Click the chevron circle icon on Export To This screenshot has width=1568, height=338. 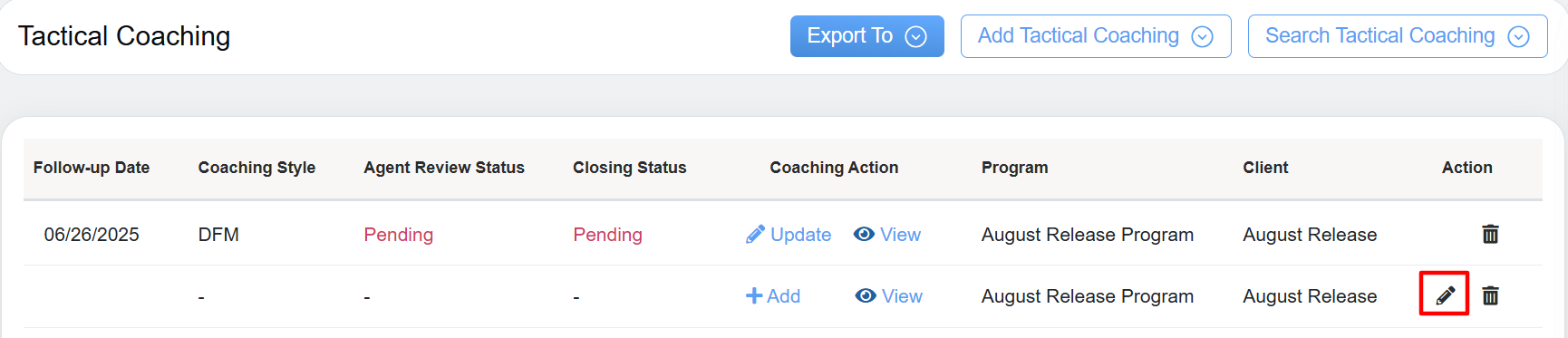click(916, 37)
